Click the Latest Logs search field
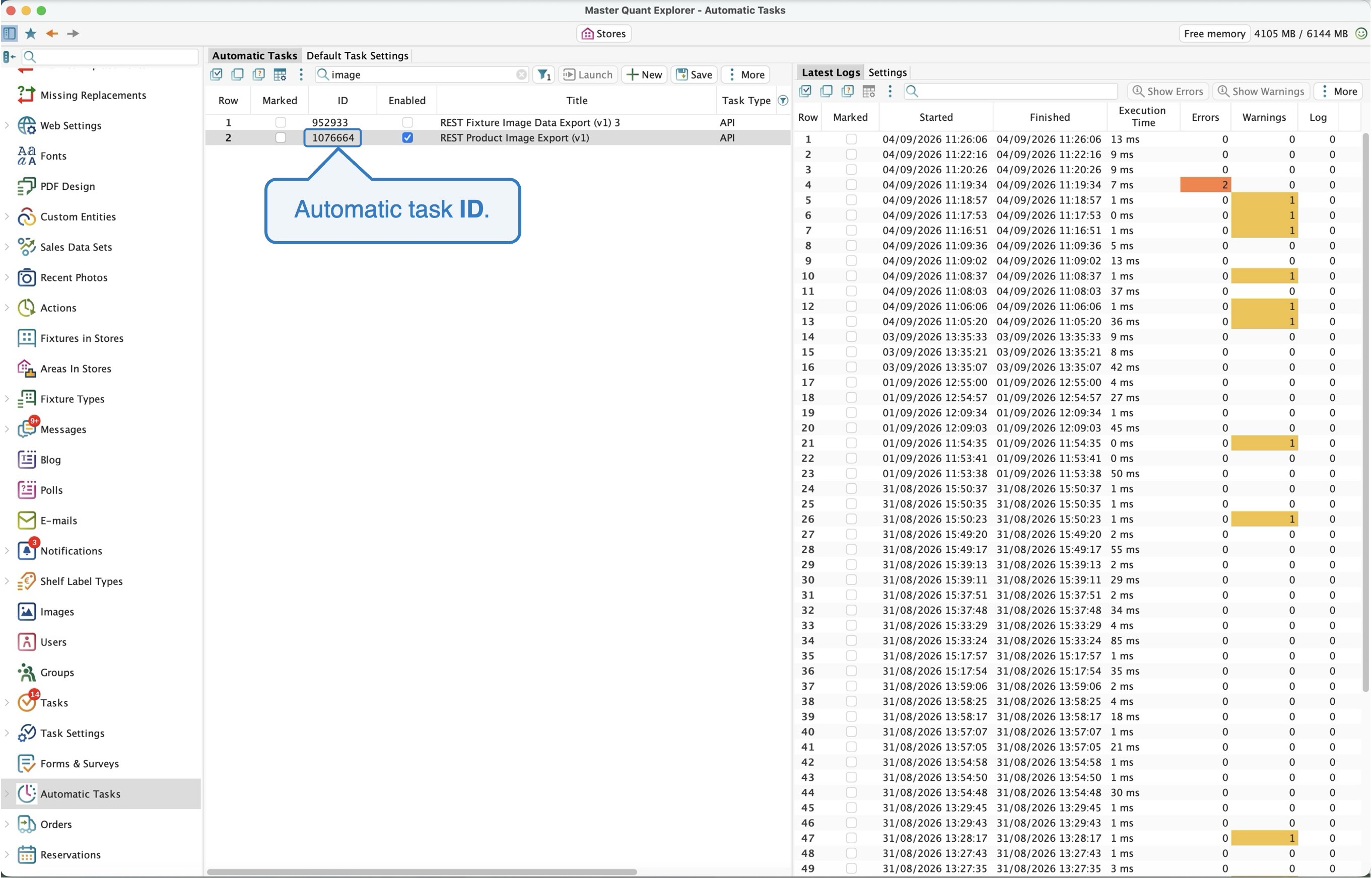Screen dimensions: 1372x878 point(1010,91)
